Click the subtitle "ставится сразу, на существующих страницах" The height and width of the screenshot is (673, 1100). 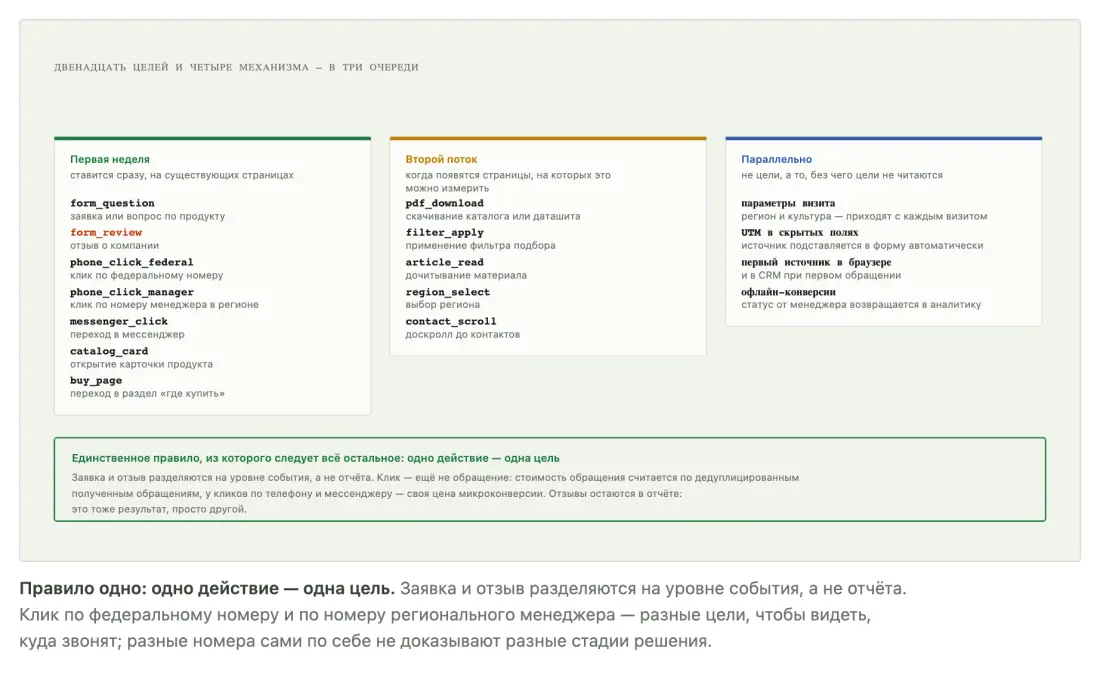[182, 175]
